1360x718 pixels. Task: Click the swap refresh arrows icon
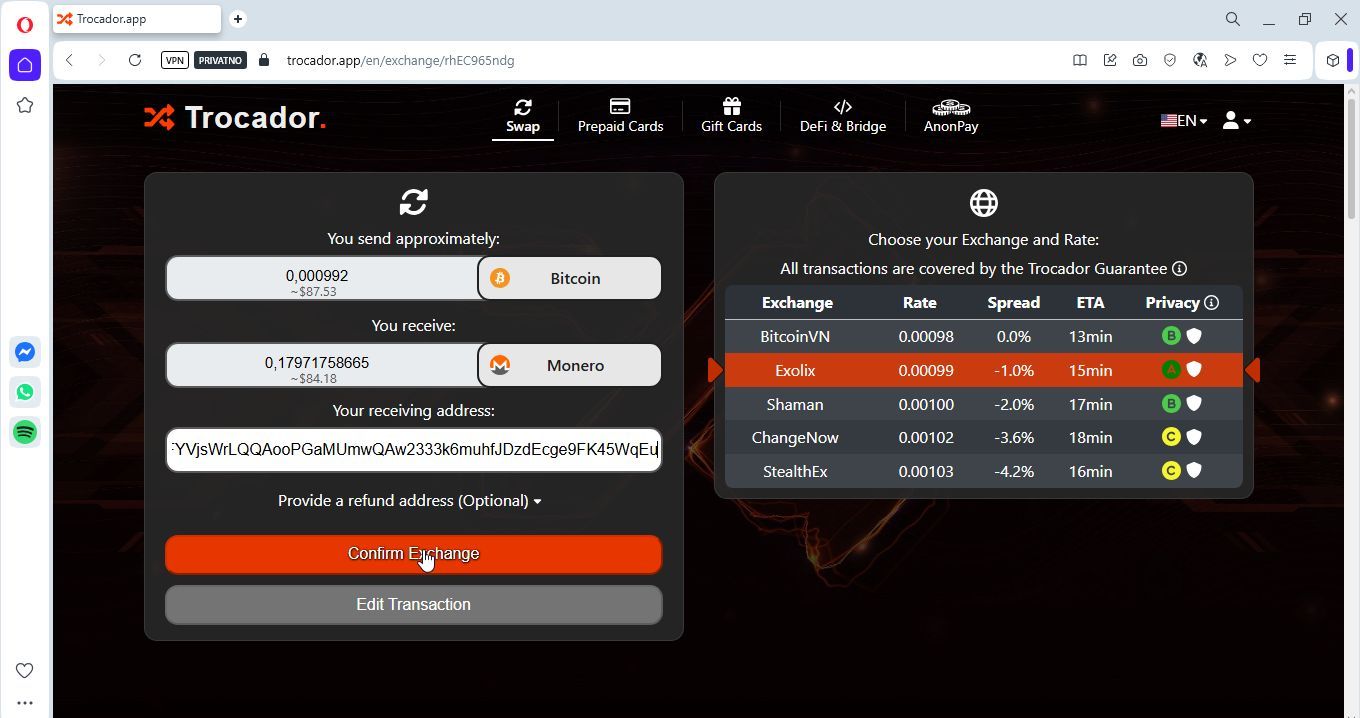[413, 202]
